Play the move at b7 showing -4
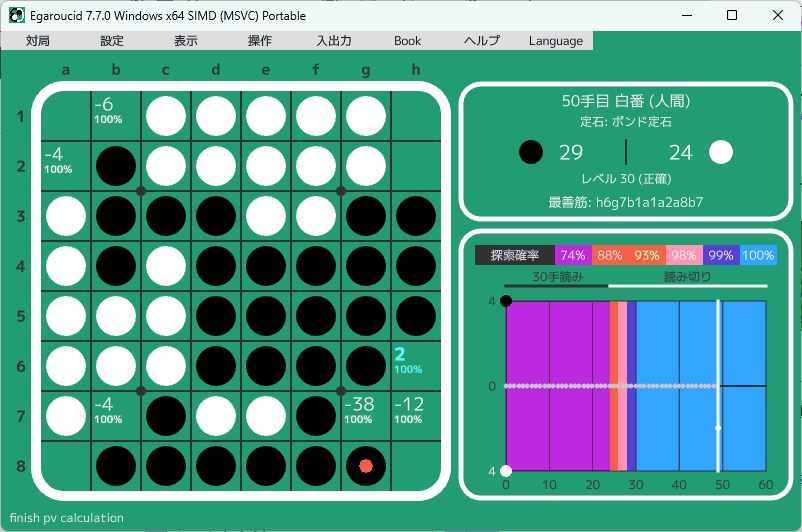This screenshot has height=532, width=802. click(x=116, y=416)
